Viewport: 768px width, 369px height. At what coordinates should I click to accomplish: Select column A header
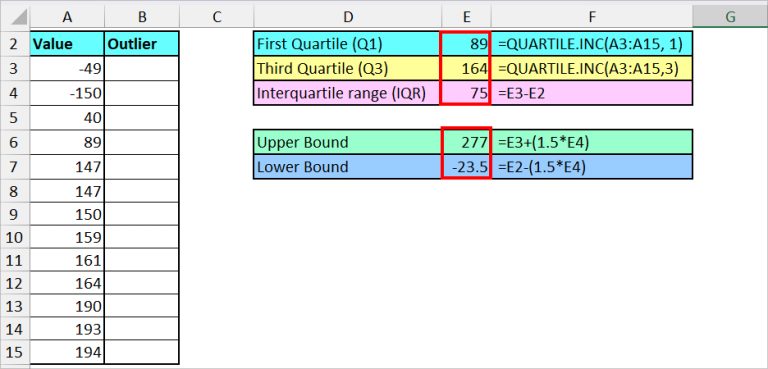click(x=67, y=17)
